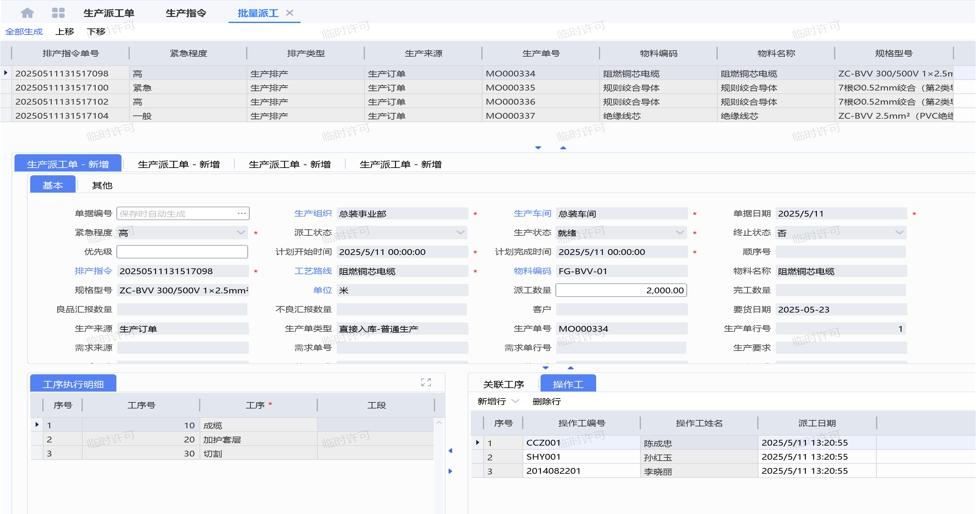Click the down splitter arrow below top grid
The image size is (976, 514).
click(x=538, y=148)
